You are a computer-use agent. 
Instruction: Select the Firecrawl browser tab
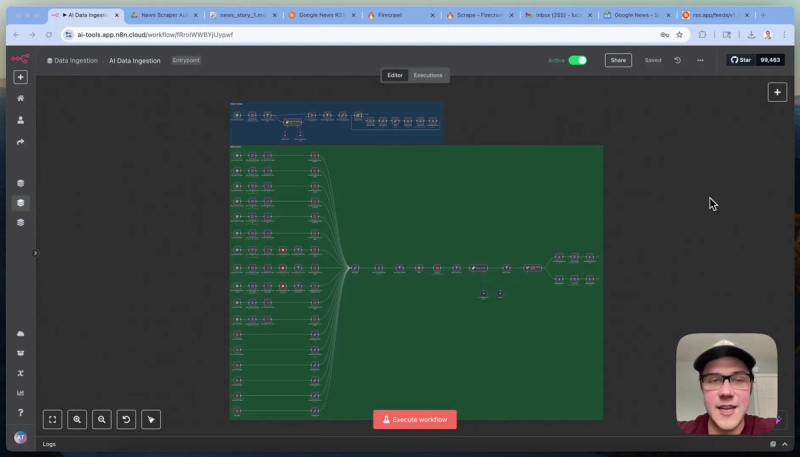[401, 15]
